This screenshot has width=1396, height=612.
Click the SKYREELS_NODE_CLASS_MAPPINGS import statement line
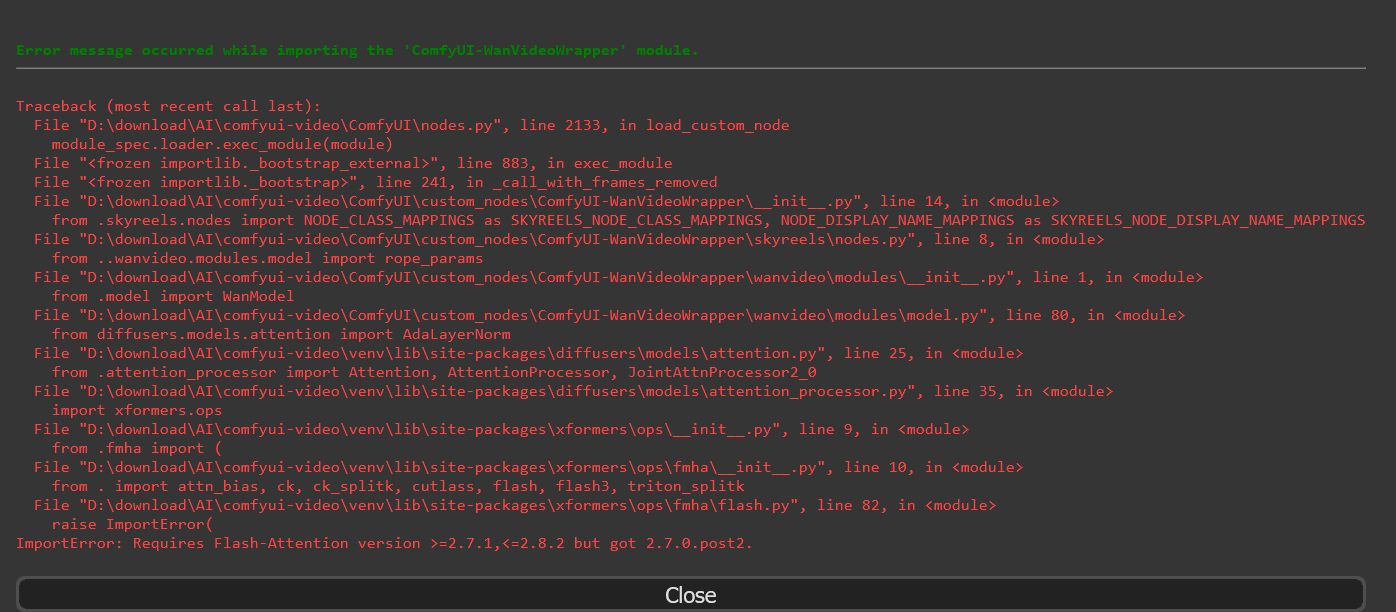coord(708,220)
